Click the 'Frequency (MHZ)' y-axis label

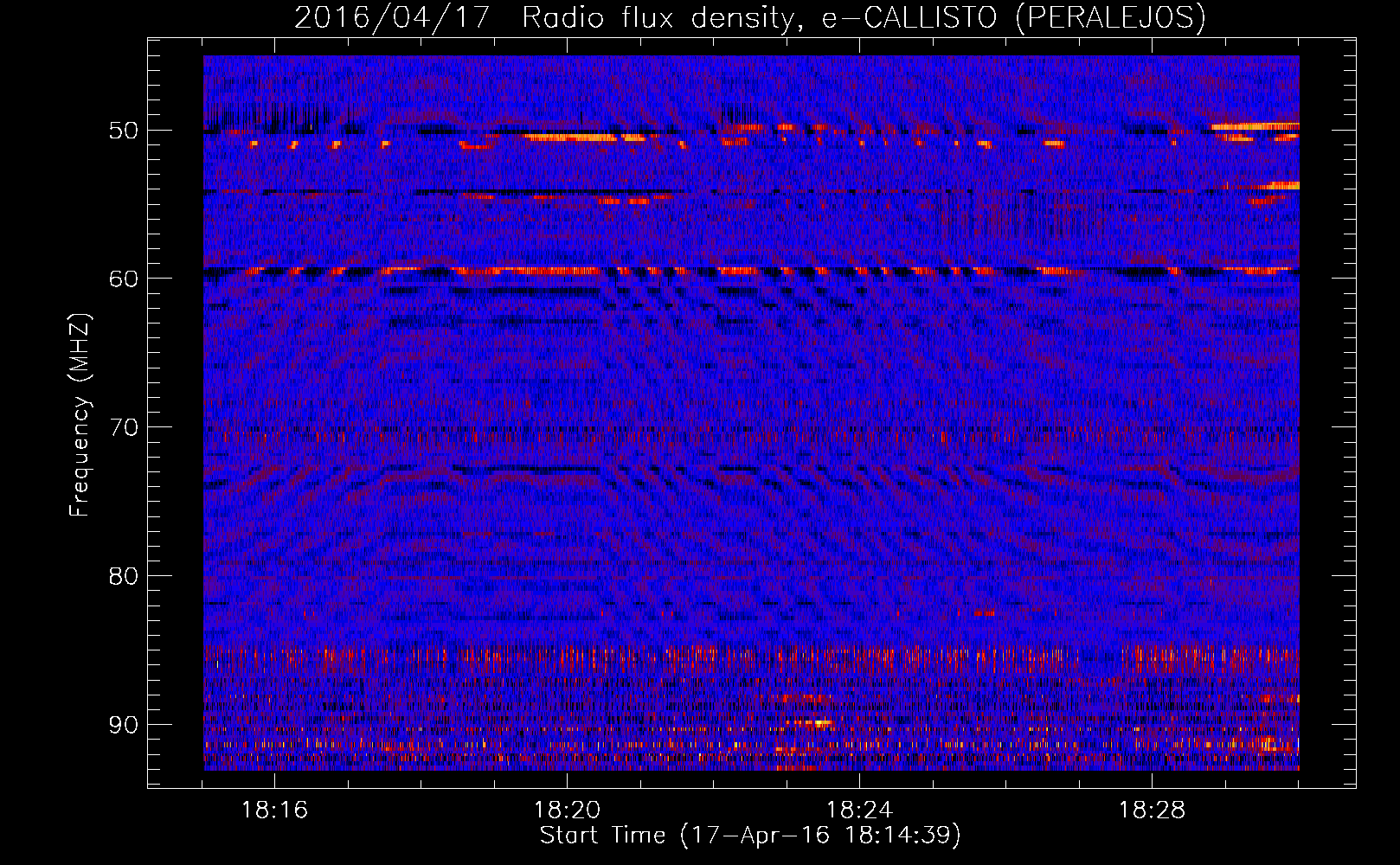80,415
